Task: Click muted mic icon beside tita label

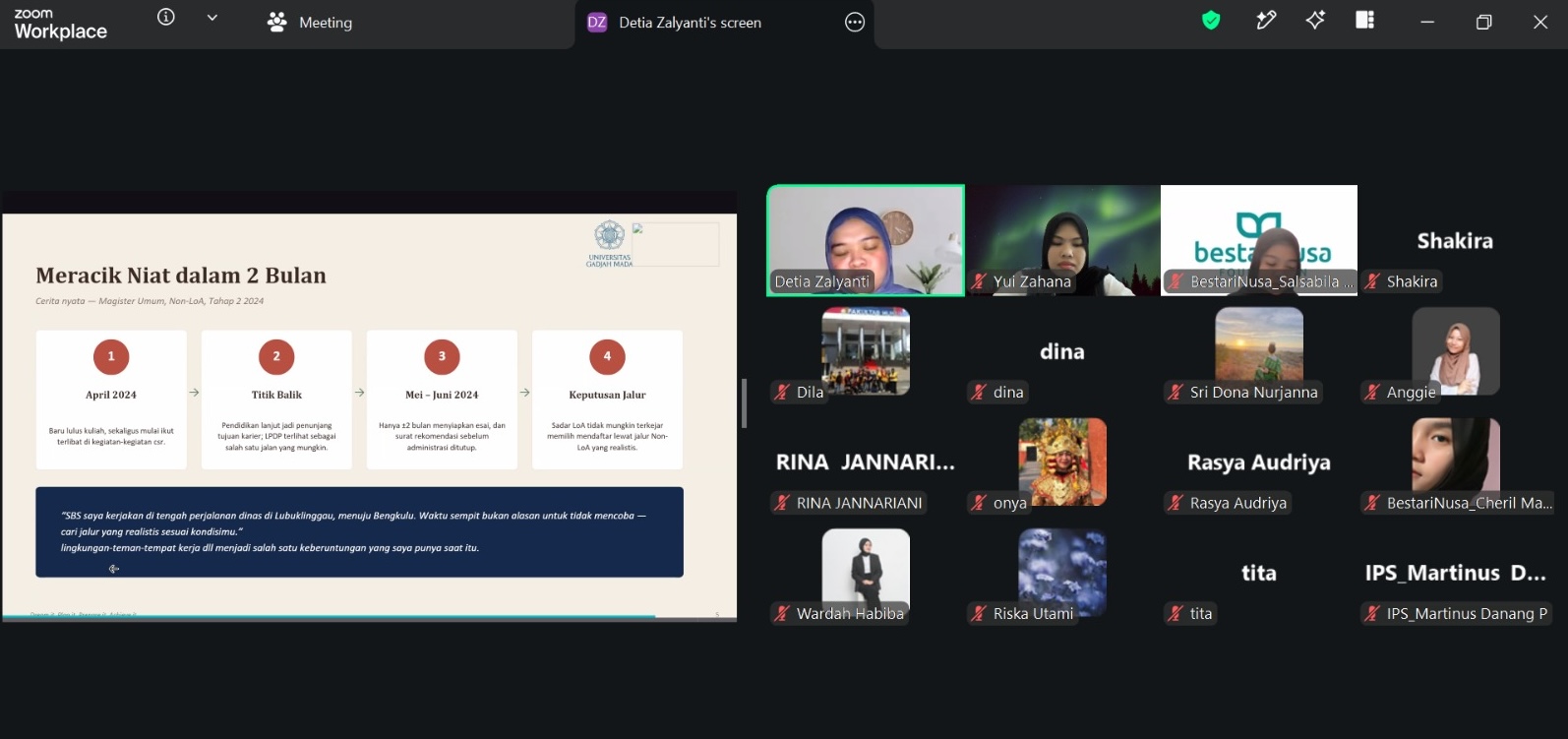Action: pyautogui.click(x=1176, y=613)
